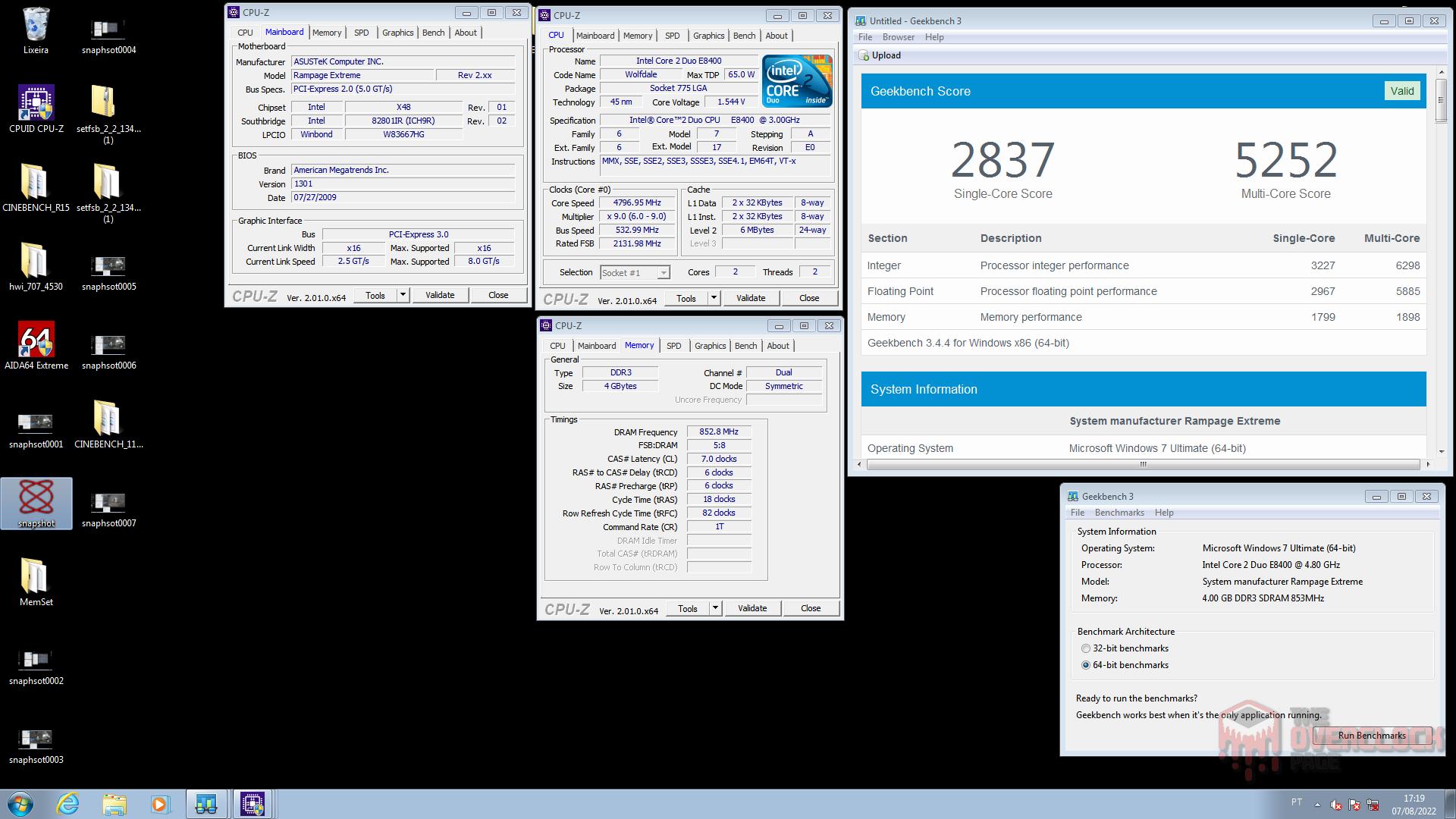The width and height of the screenshot is (1456, 819).
Task: Click the 5252 Multi-Core Score
Action: coord(1286,160)
